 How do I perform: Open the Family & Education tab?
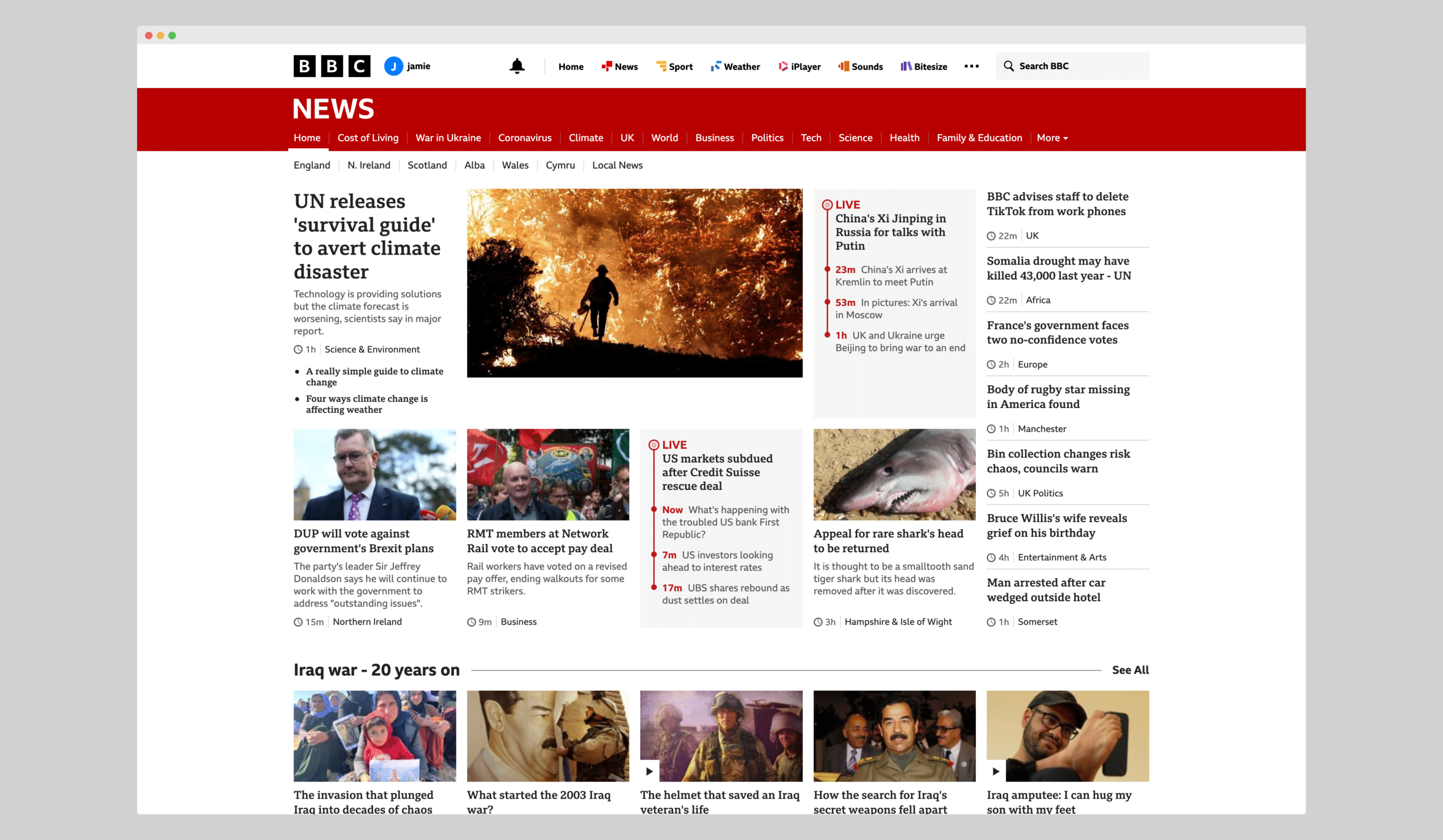pos(979,138)
